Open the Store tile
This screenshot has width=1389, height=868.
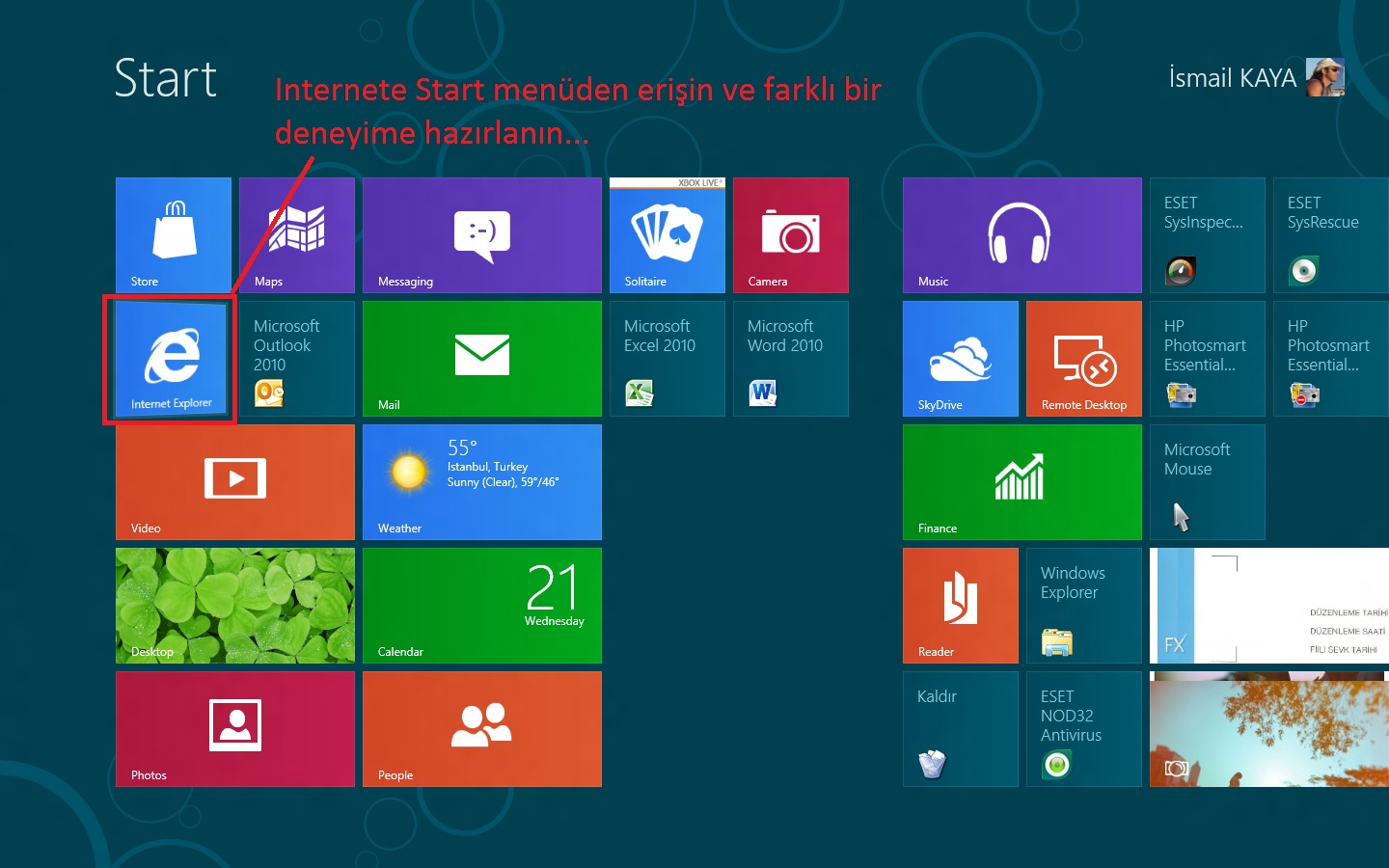(174, 235)
